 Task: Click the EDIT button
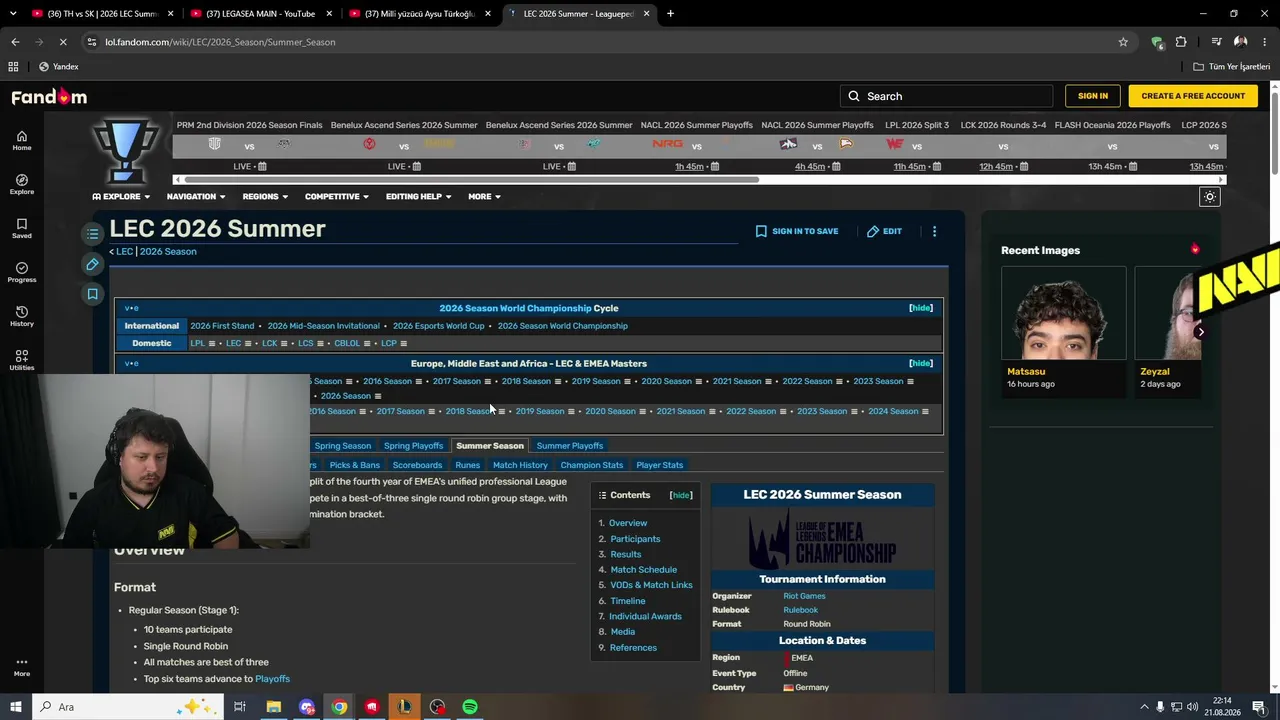click(x=884, y=231)
